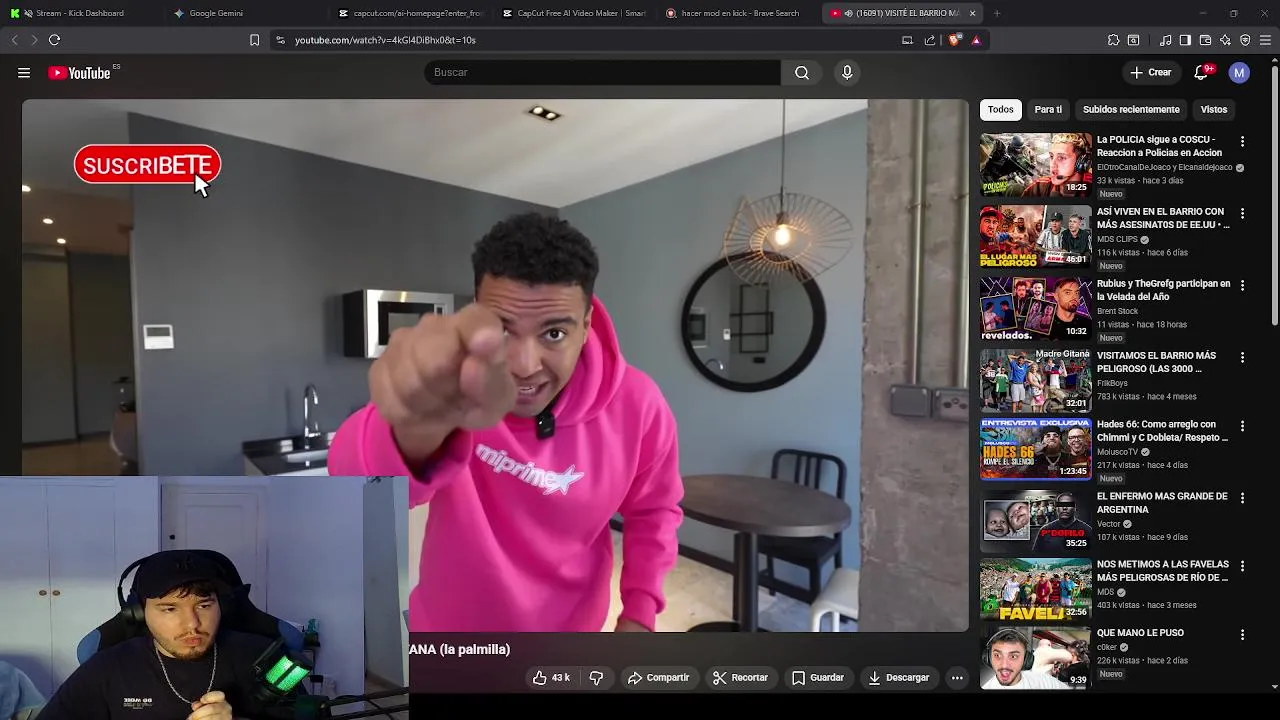Open options for QUE MANO LE PUSO video

(1242, 635)
